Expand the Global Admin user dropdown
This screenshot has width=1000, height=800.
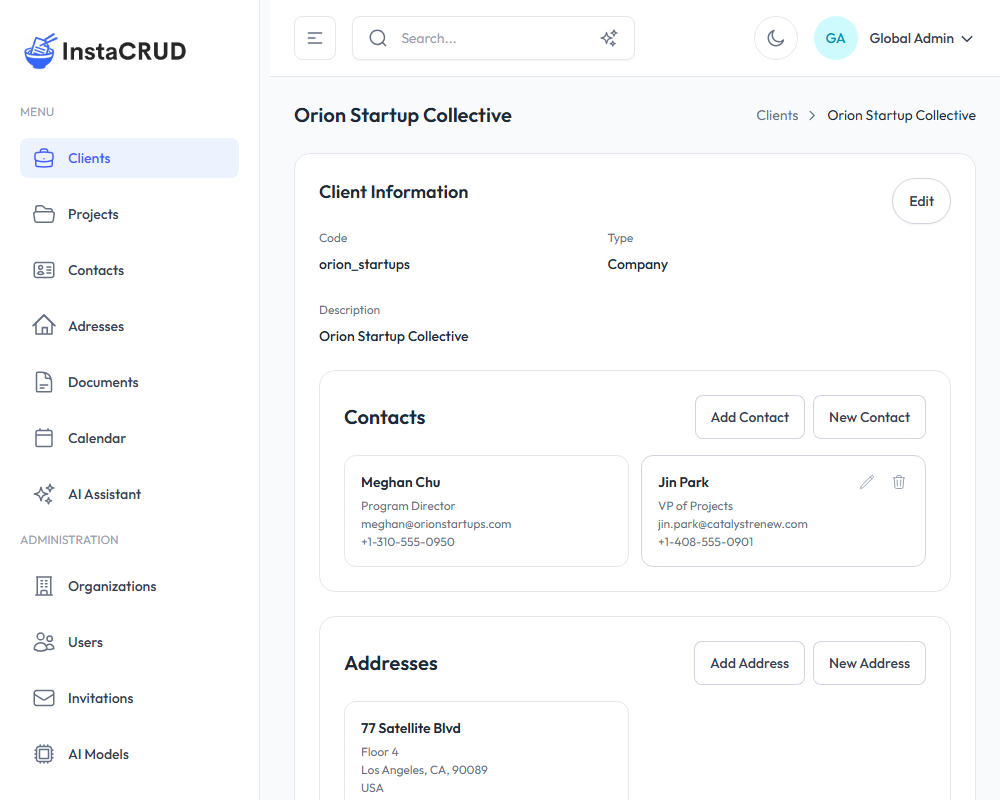coord(921,38)
